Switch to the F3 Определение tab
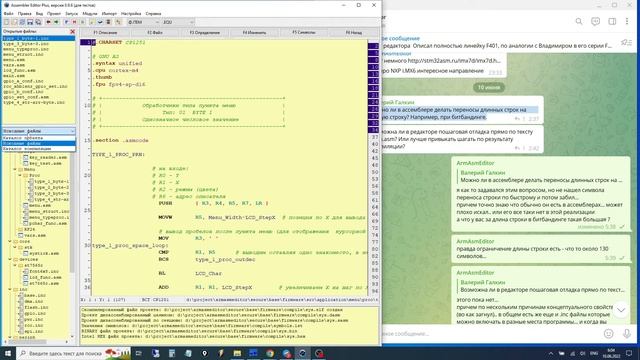The image size is (640, 360). tap(204, 32)
